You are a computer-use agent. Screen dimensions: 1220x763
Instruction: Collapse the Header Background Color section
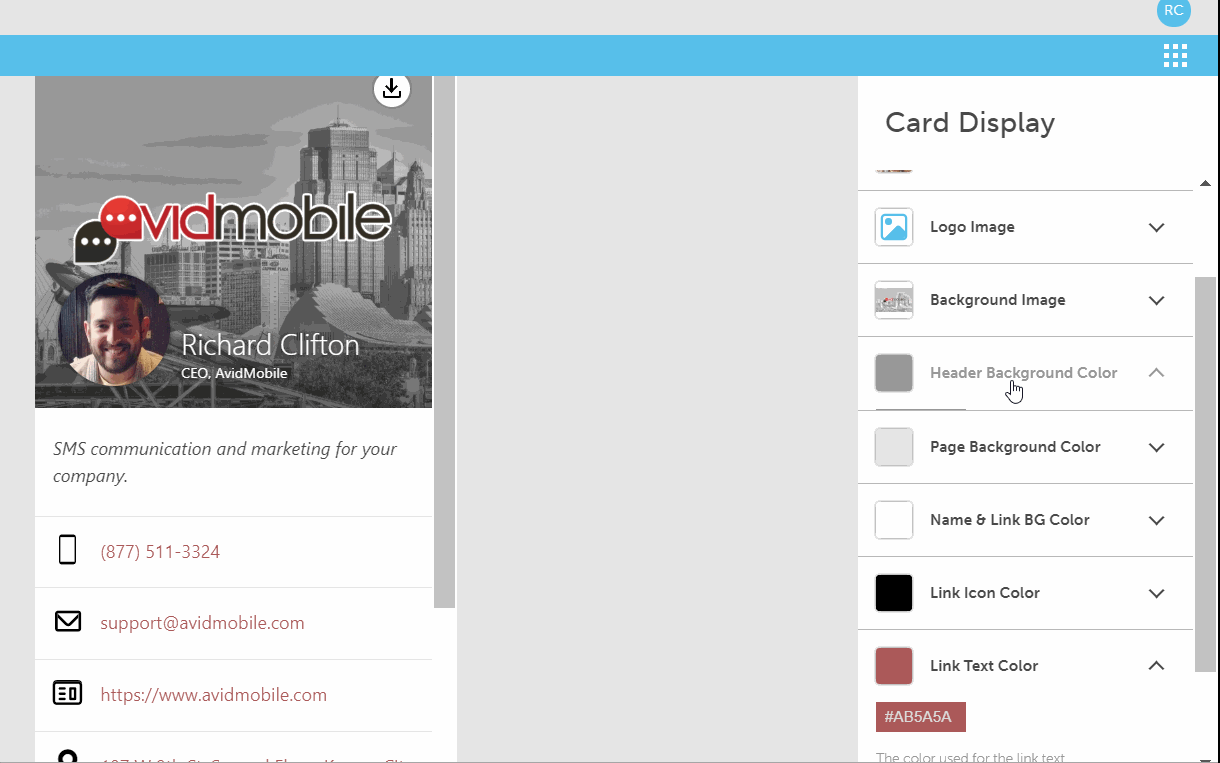pos(1156,372)
